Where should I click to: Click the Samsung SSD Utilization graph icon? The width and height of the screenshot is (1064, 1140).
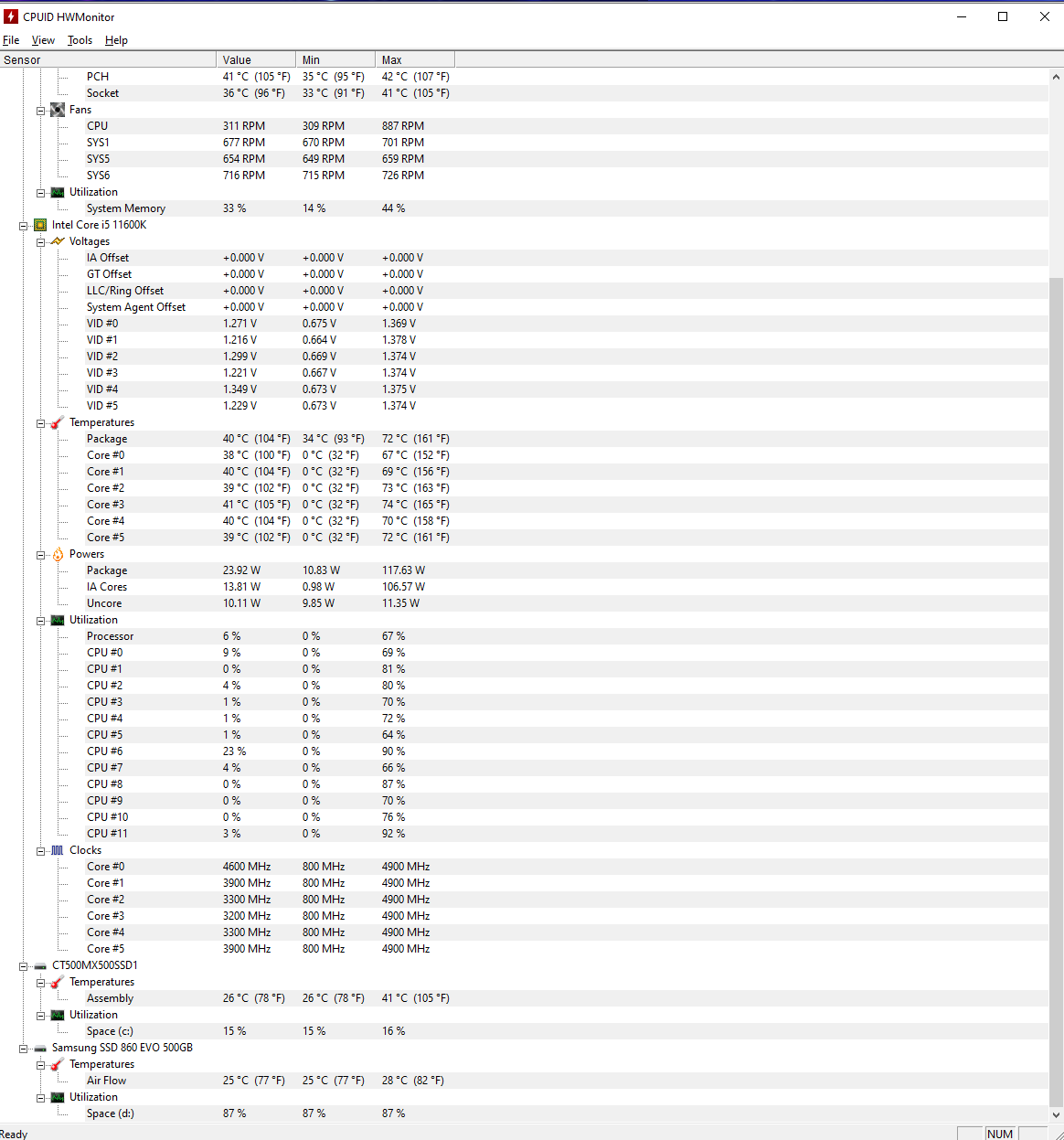coord(58,1097)
